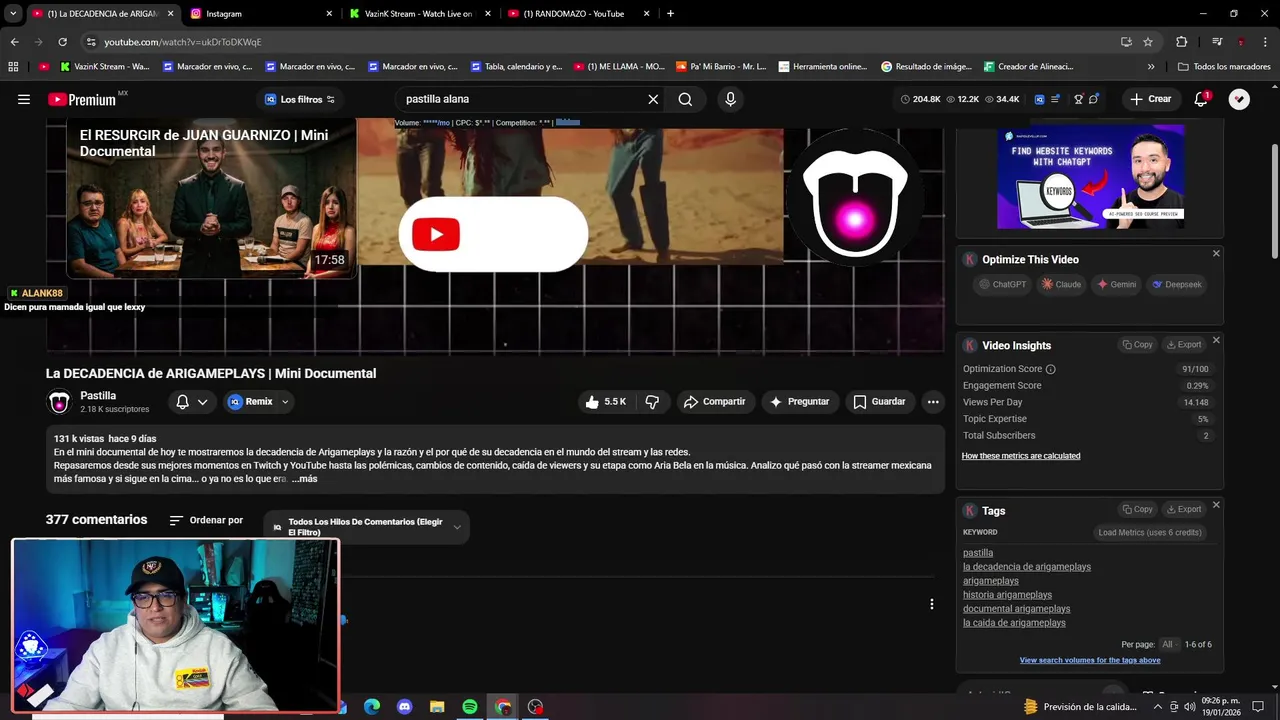Click the Crear button
Image resolution: width=1280 pixels, height=720 pixels.
pyautogui.click(x=1150, y=99)
